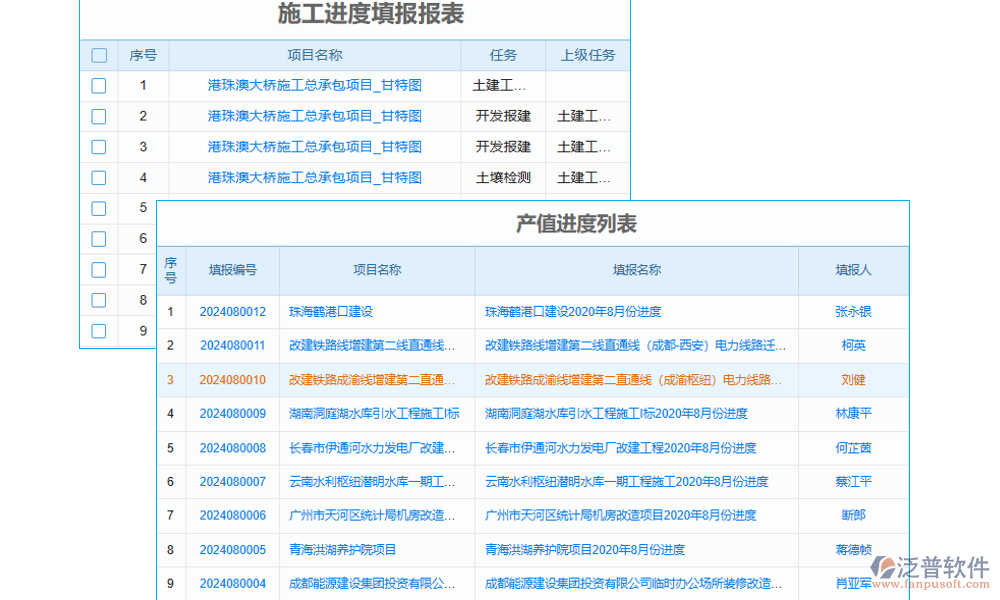Open report number 2024080011

pyautogui.click(x=233, y=346)
